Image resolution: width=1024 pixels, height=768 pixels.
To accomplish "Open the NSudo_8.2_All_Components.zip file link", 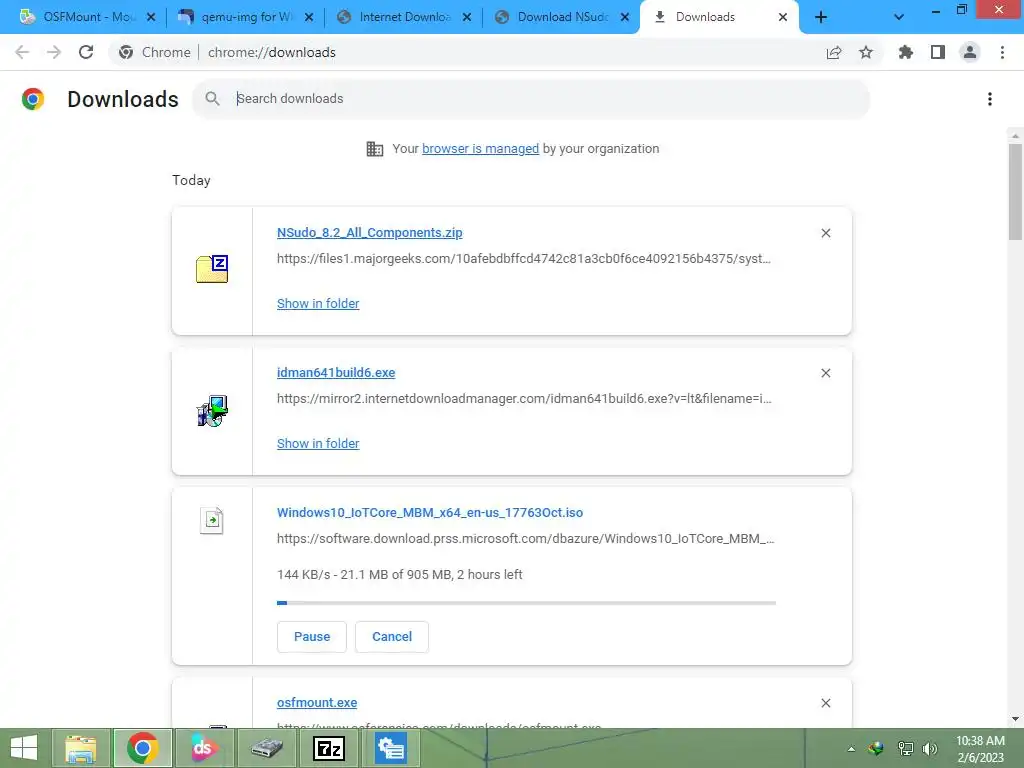I will 370,232.
